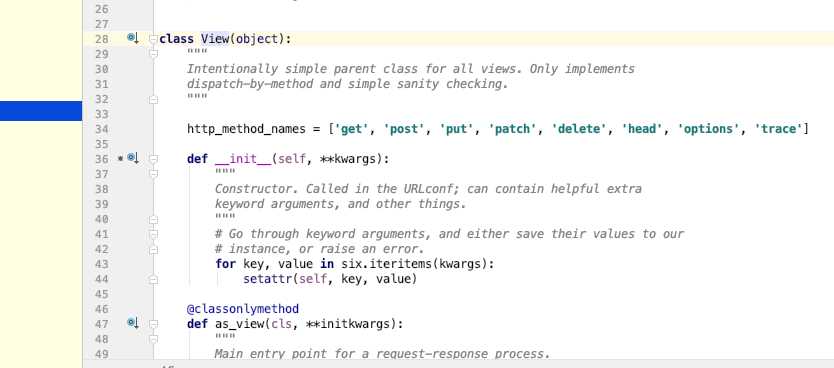Image resolution: width=834 pixels, height=368 pixels.
Task: Fold the __init__ method definition
Action: (x=153, y=158)
